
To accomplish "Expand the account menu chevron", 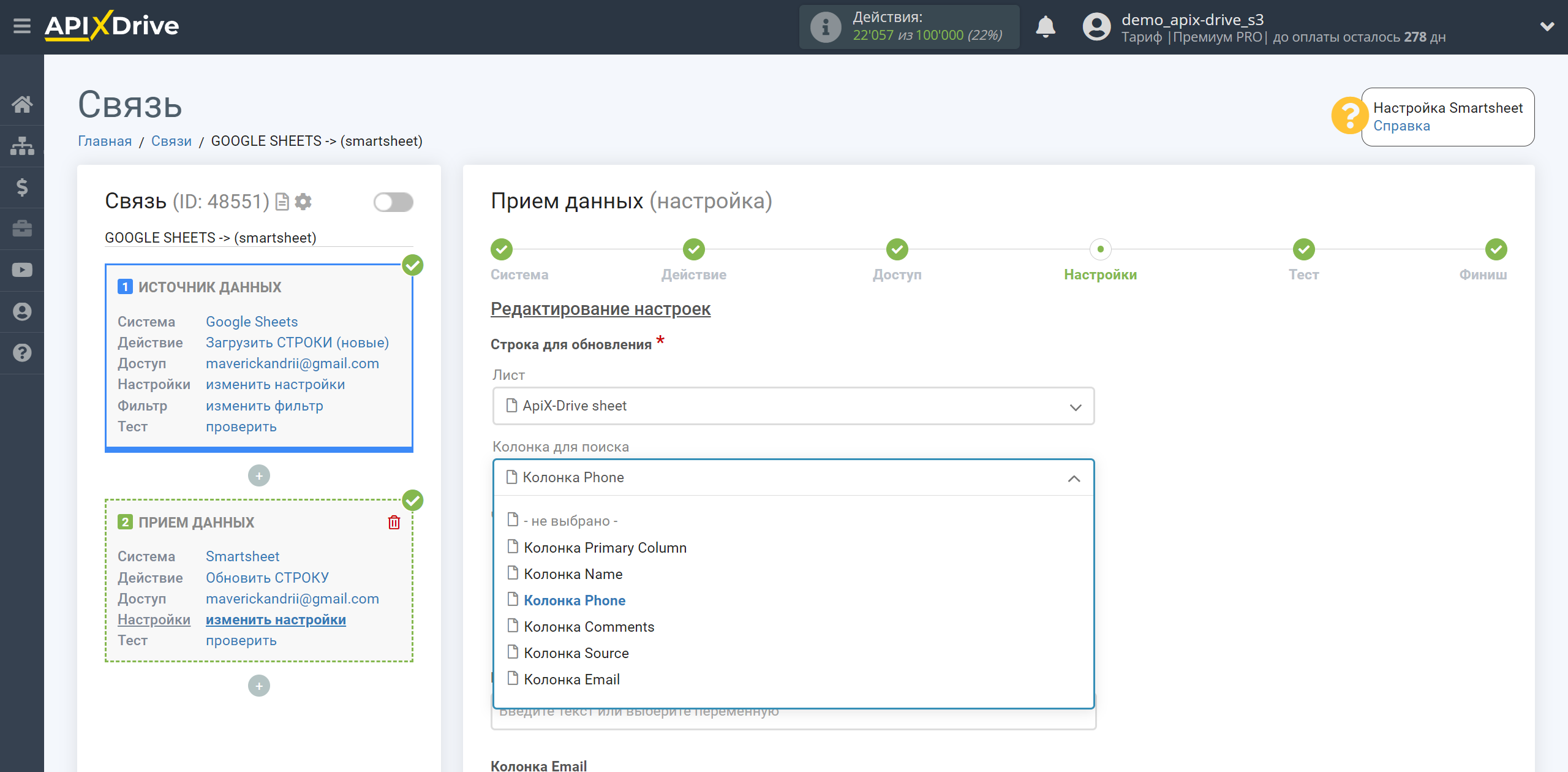I will [1547, 27].
